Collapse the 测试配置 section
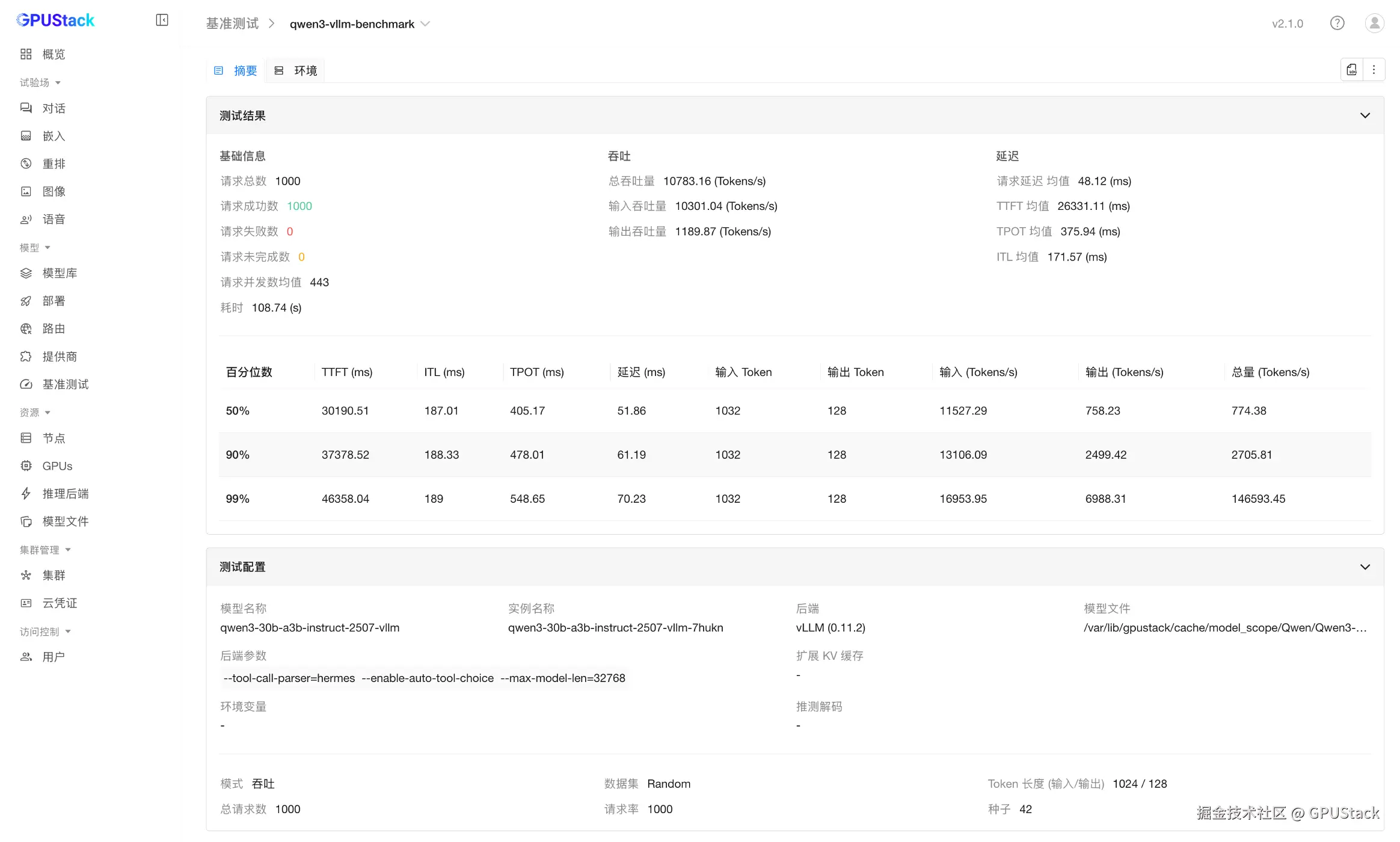Screen dimensions: 1400x842 tap(1365, 567)
